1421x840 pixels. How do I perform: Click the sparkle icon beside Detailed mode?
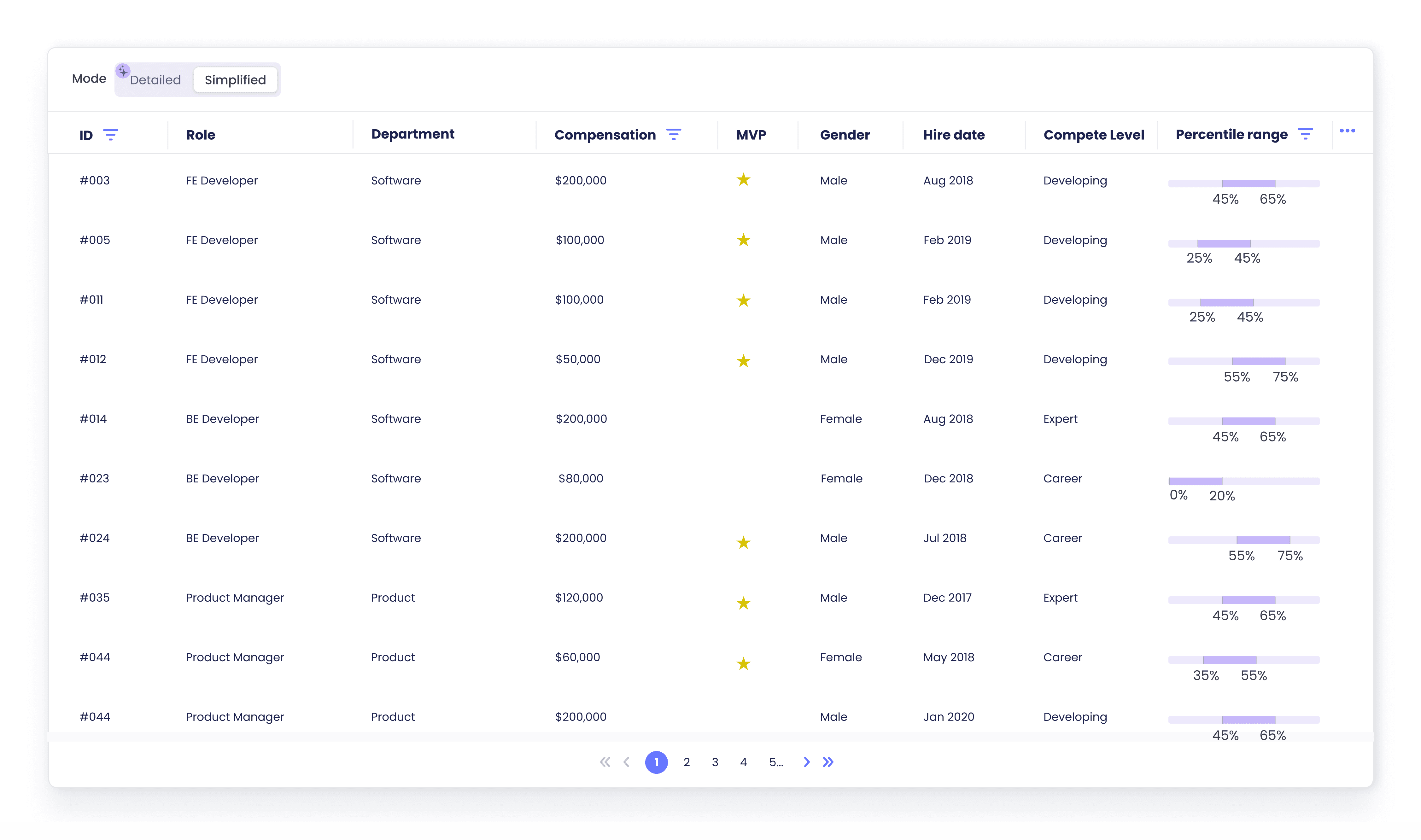point(123,71)
